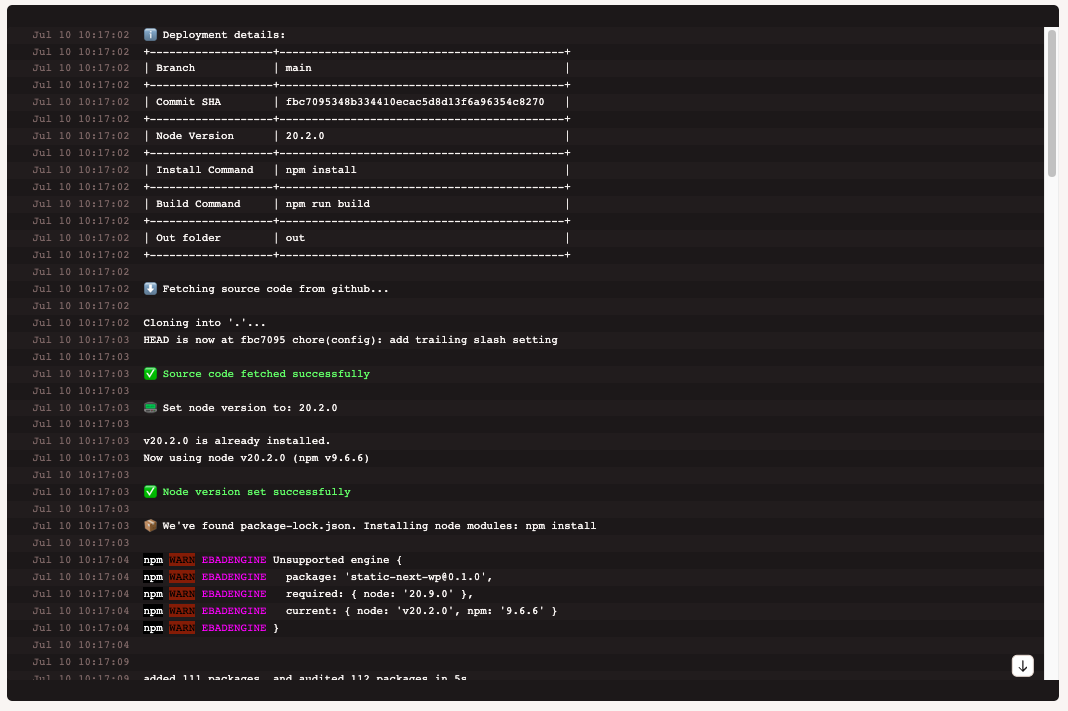Click the package icon before "We've found package-lock.json"
This screenshot has width=1068, height=711.
click(148, 525)
